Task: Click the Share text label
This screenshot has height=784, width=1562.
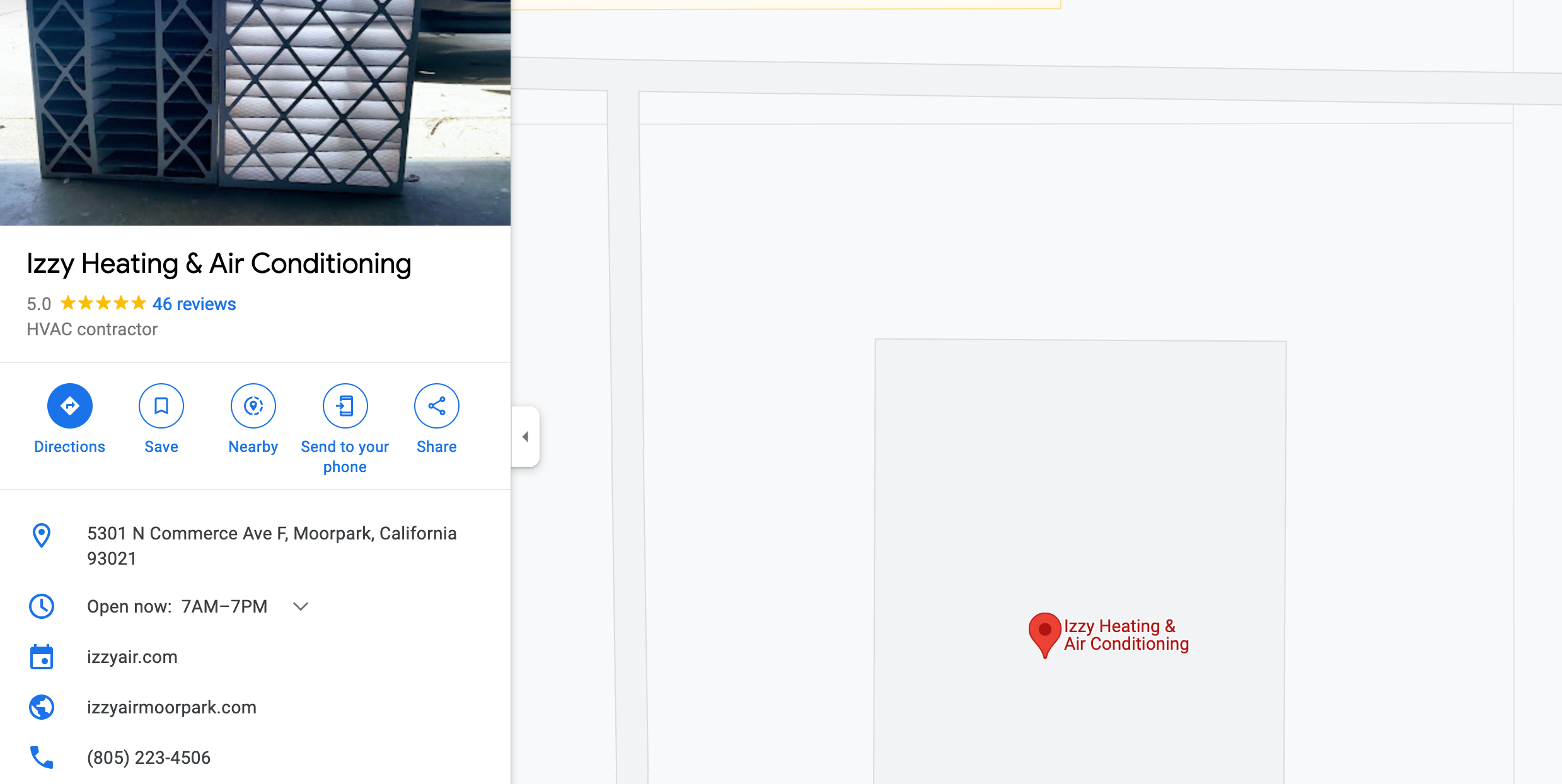Action: point(437,447)
